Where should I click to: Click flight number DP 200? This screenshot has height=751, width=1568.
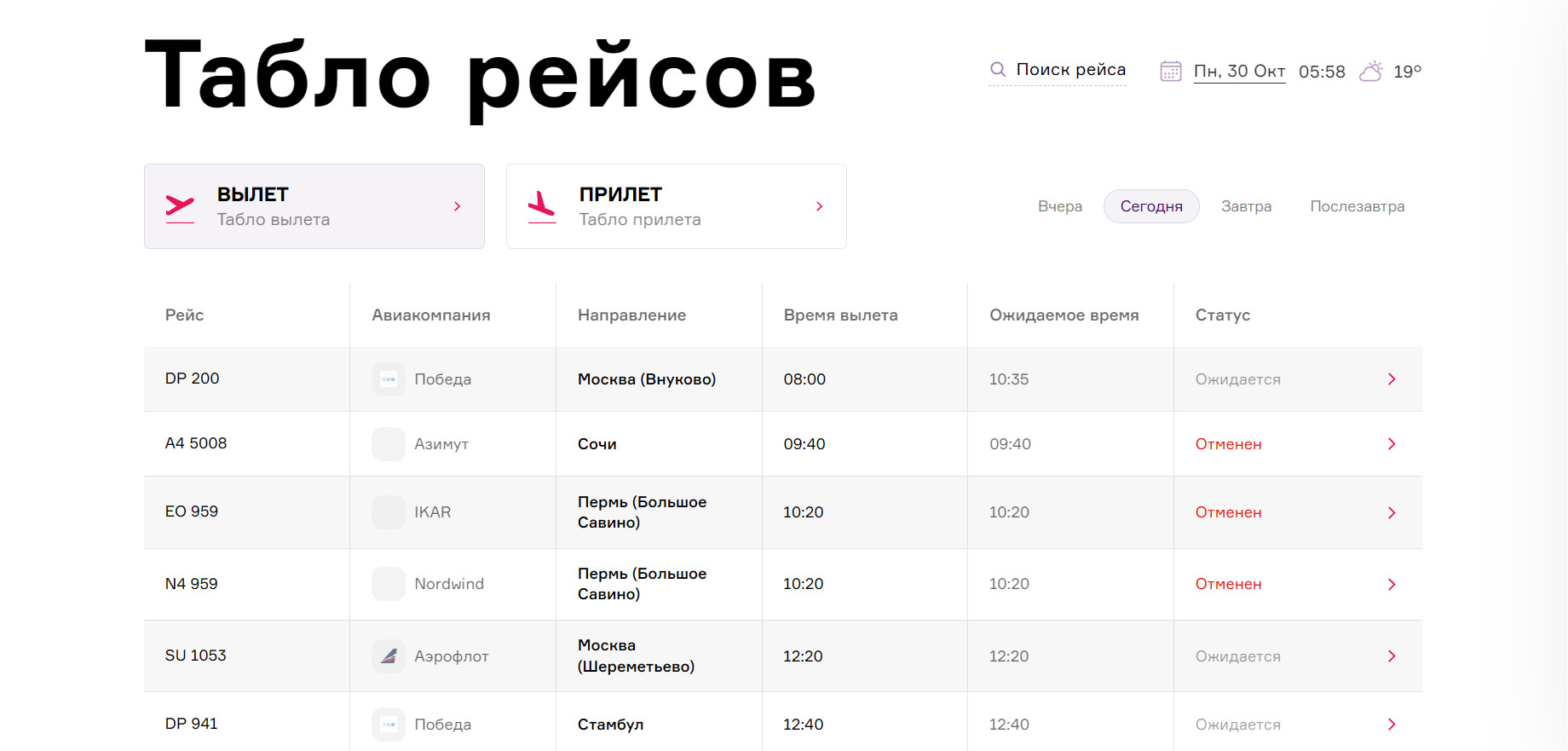pos(192,378)
